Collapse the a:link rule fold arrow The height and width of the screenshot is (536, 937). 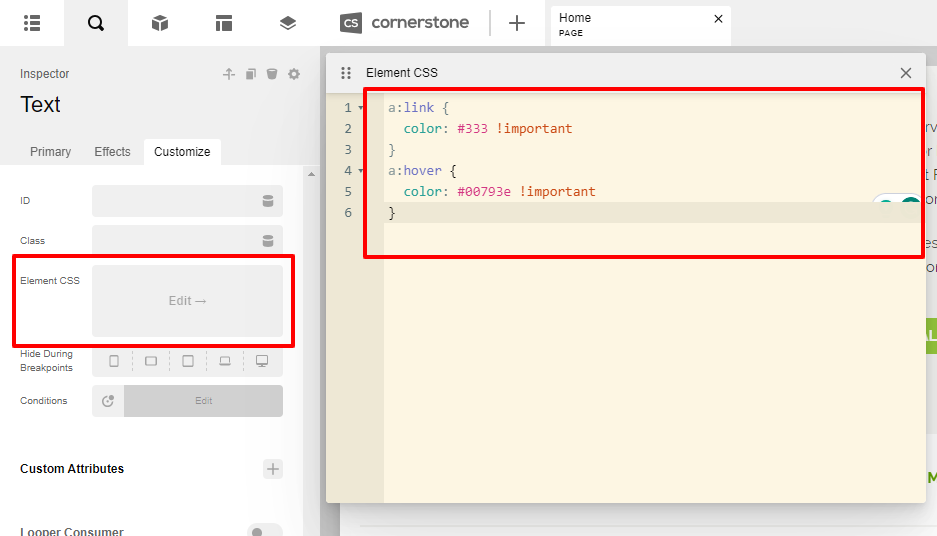point(361,108)
